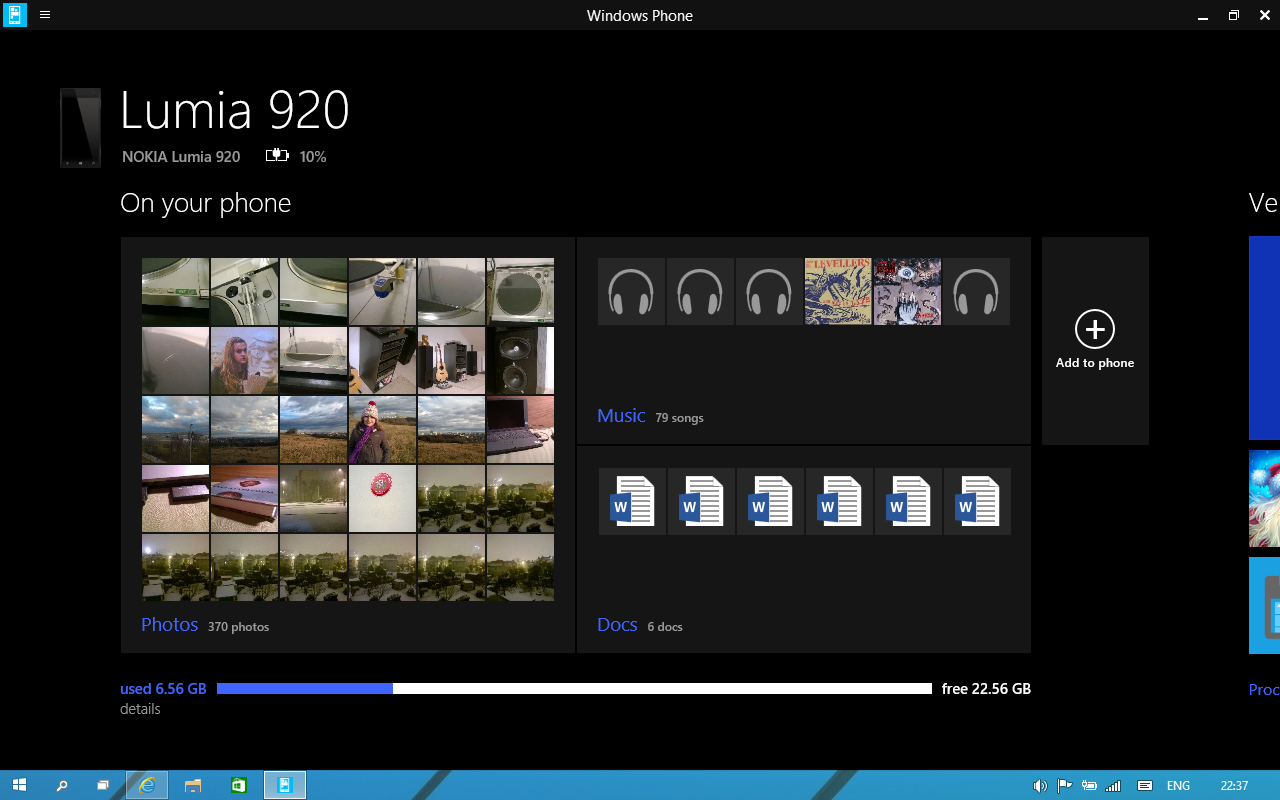This screenshot has height=800, width=1280.
Task: Open File Explorer from the taskbar
Action: [193, 786]
